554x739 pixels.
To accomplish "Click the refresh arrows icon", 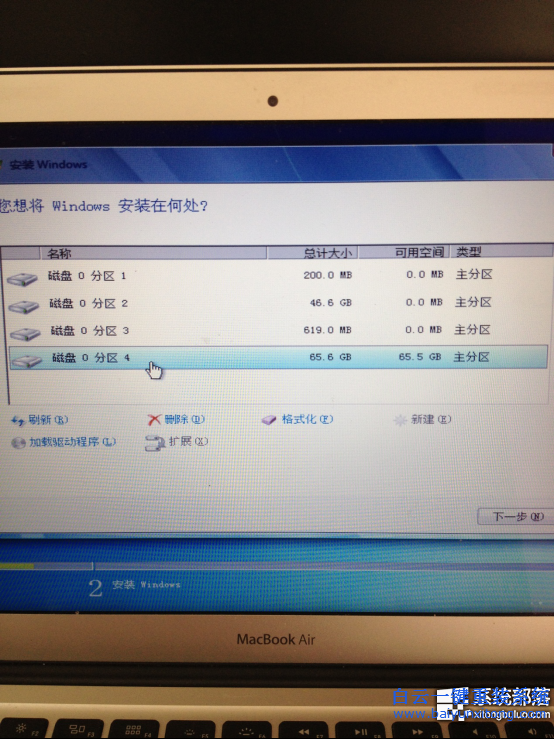I will 17,420.
